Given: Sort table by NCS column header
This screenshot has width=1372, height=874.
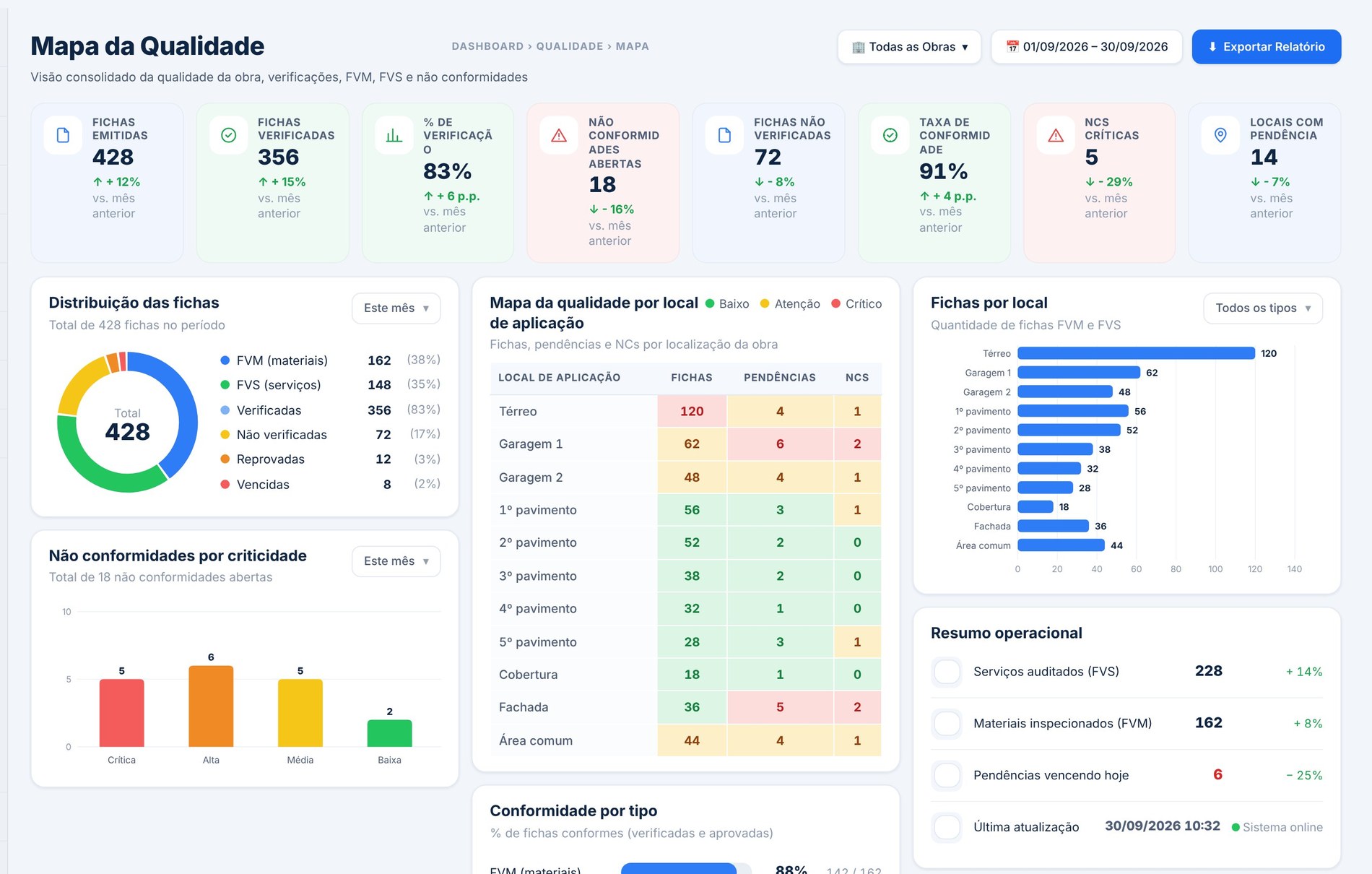Looking at the screenshot, I should click(857, 378).
